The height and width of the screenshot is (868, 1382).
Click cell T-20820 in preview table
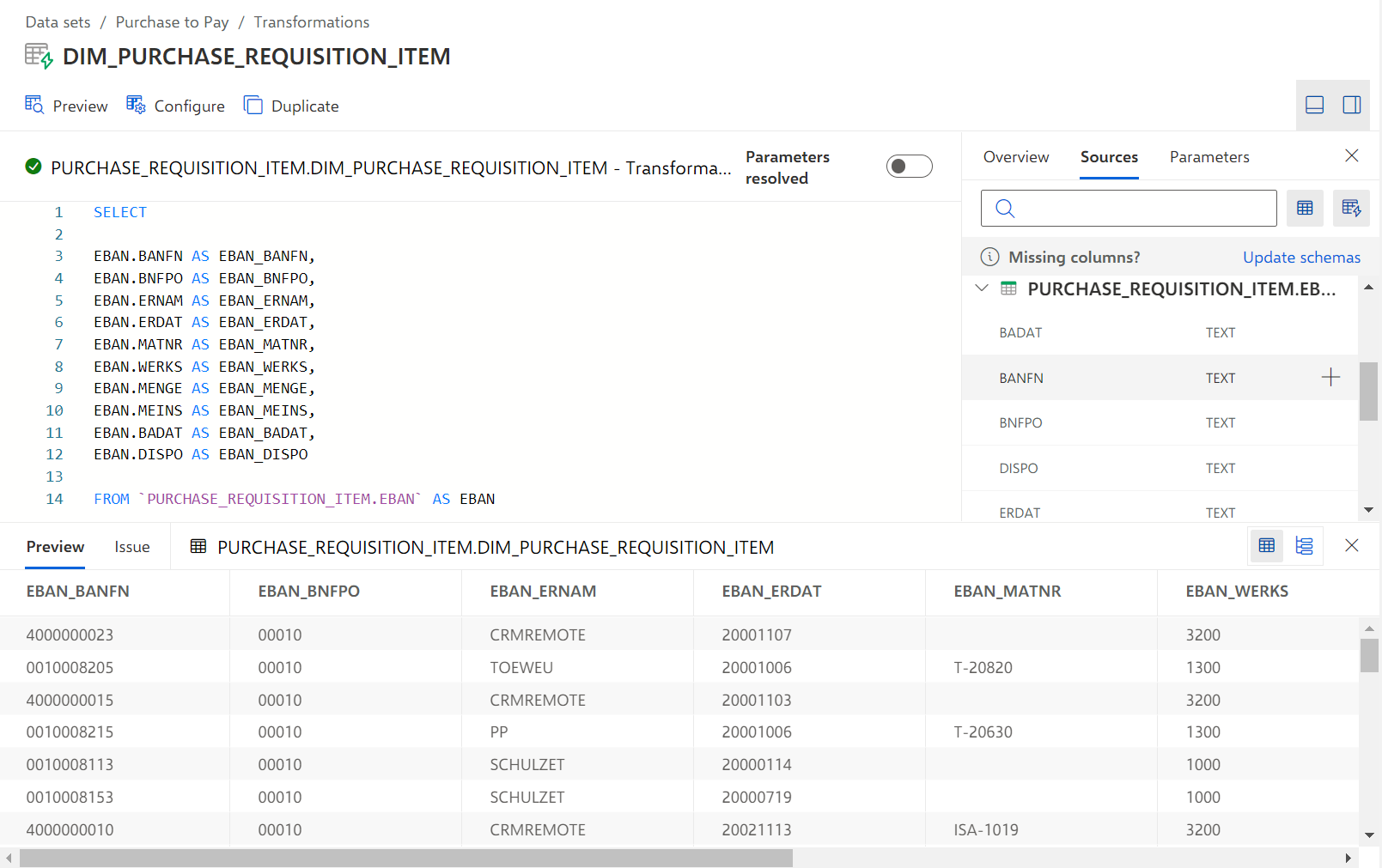(983, 667)
